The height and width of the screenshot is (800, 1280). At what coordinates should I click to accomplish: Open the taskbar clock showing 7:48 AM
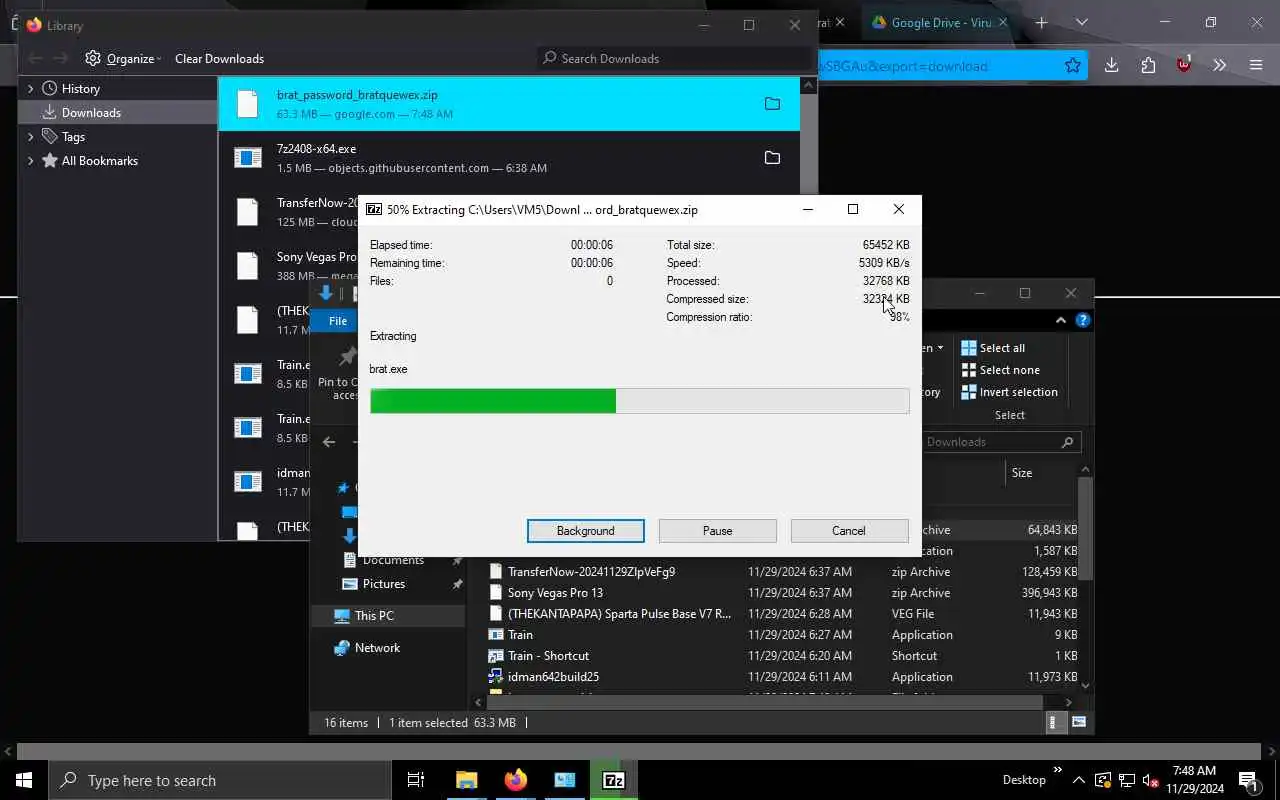[x=1193, y=780]
